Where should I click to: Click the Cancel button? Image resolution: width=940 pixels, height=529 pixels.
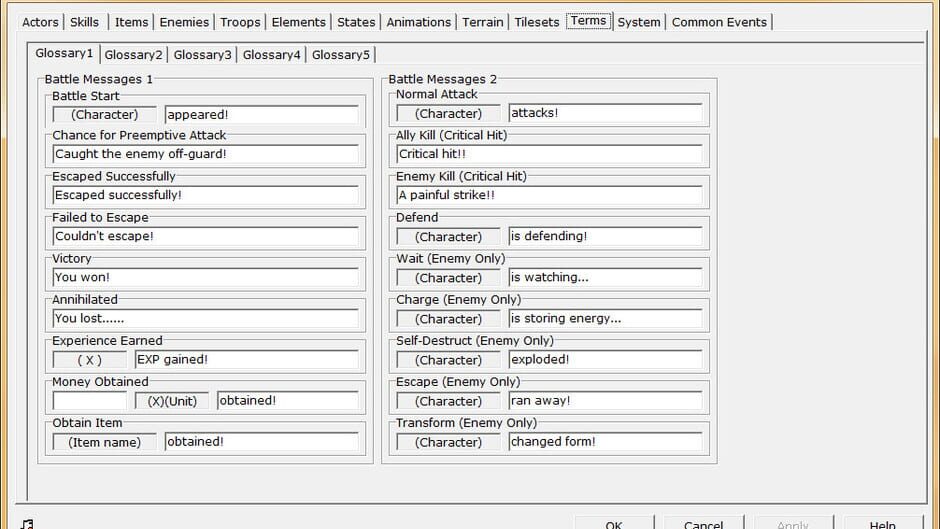pyautogui.click(x=703, y=523)
